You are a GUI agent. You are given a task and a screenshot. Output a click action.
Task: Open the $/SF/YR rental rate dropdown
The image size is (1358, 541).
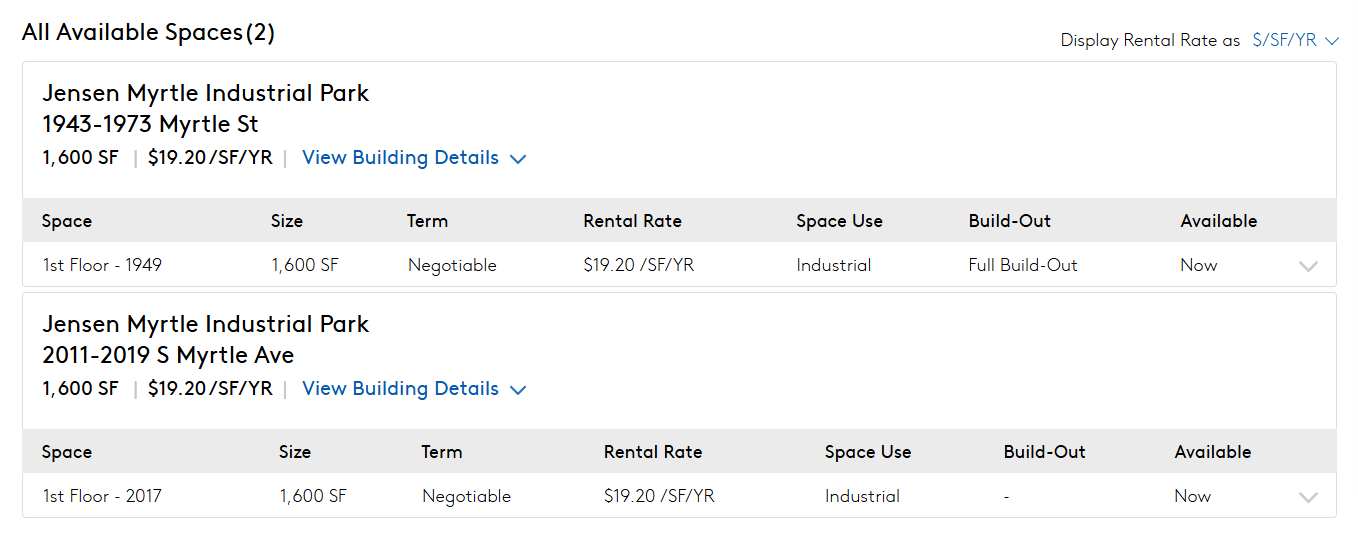tap(1295, 41)
